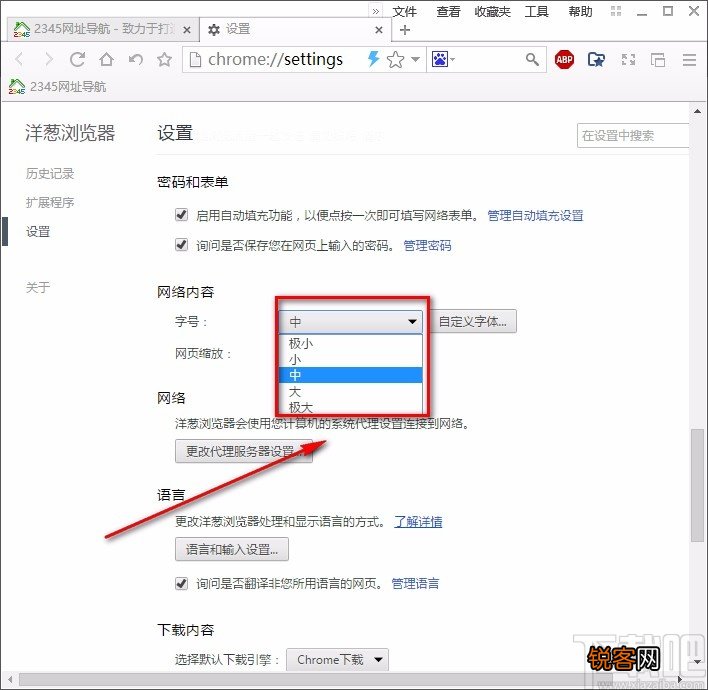Open 管理自动填充设置 link
708x690 pixels.
(536, 215)
